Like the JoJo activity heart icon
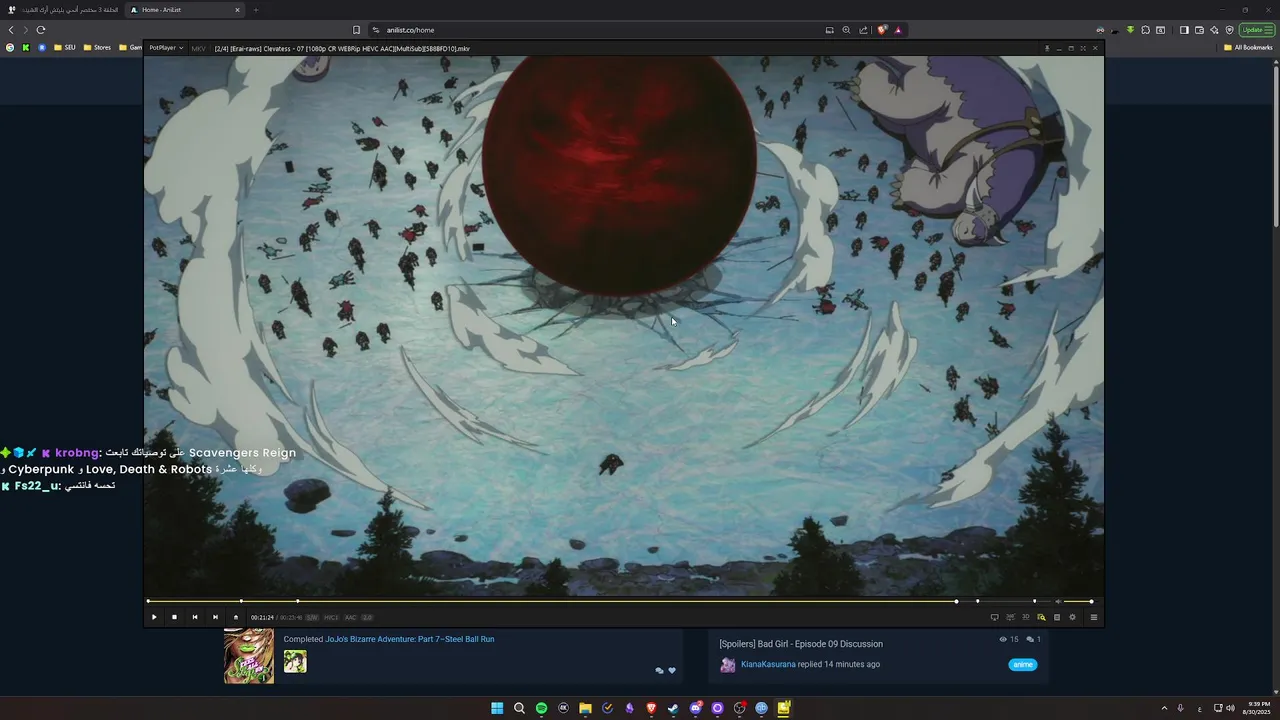The height and width of the screenshot is (720, 1280). (x=672, y=671)
